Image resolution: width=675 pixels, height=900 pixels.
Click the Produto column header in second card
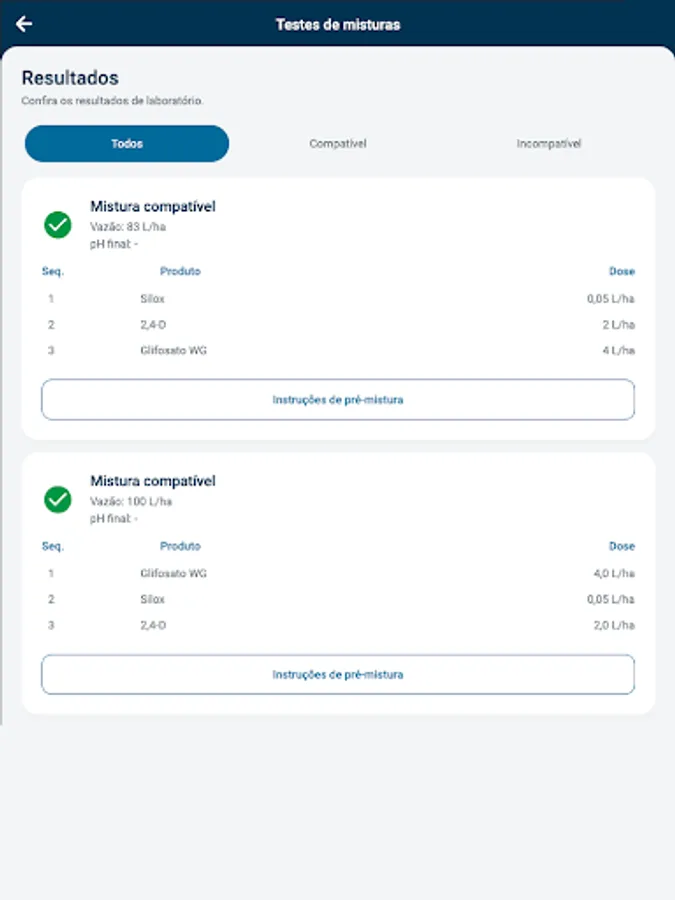click(180, 546)
